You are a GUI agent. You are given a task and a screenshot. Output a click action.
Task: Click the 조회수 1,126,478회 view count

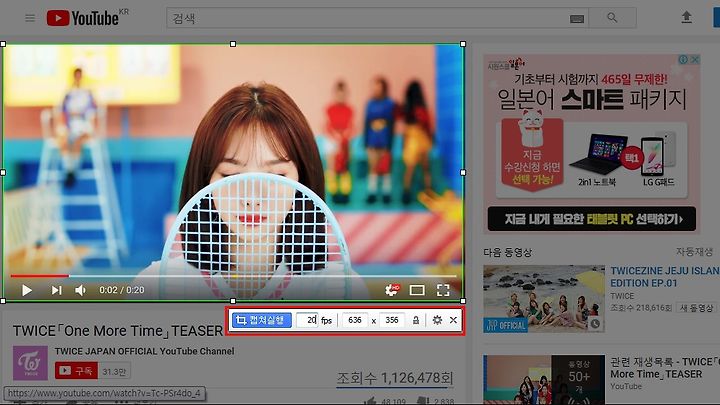tap(395, 378)
